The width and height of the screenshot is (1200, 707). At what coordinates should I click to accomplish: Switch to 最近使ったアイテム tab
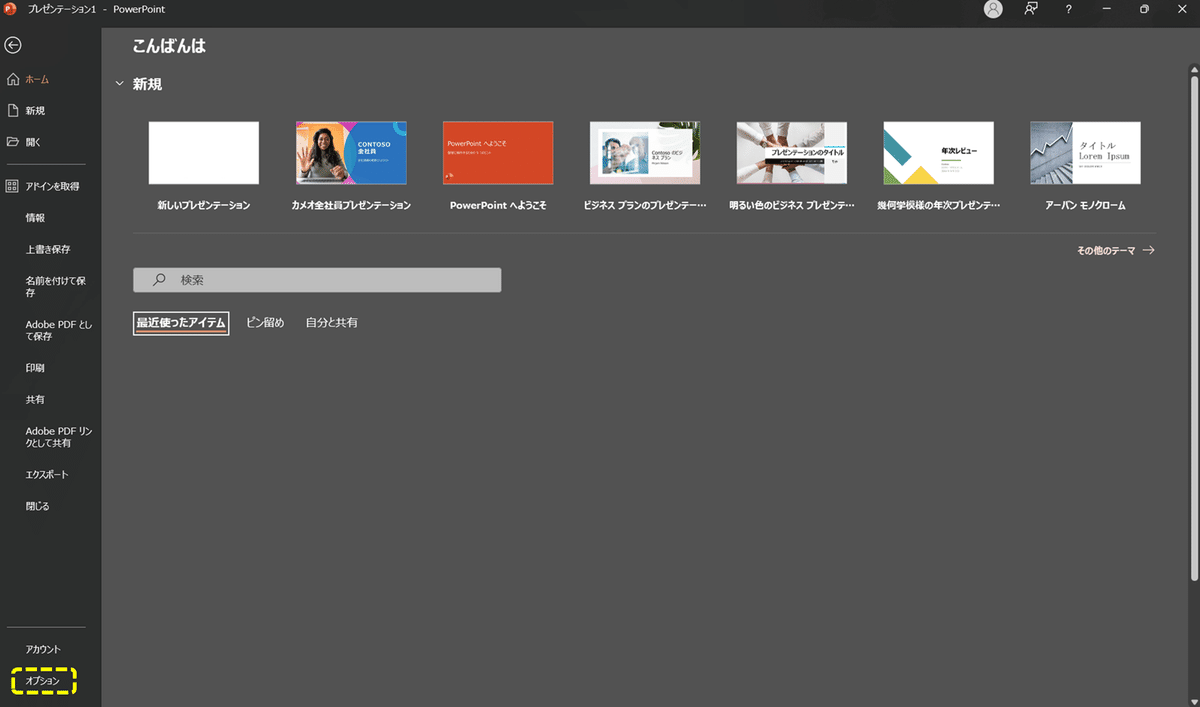[181, 323]
